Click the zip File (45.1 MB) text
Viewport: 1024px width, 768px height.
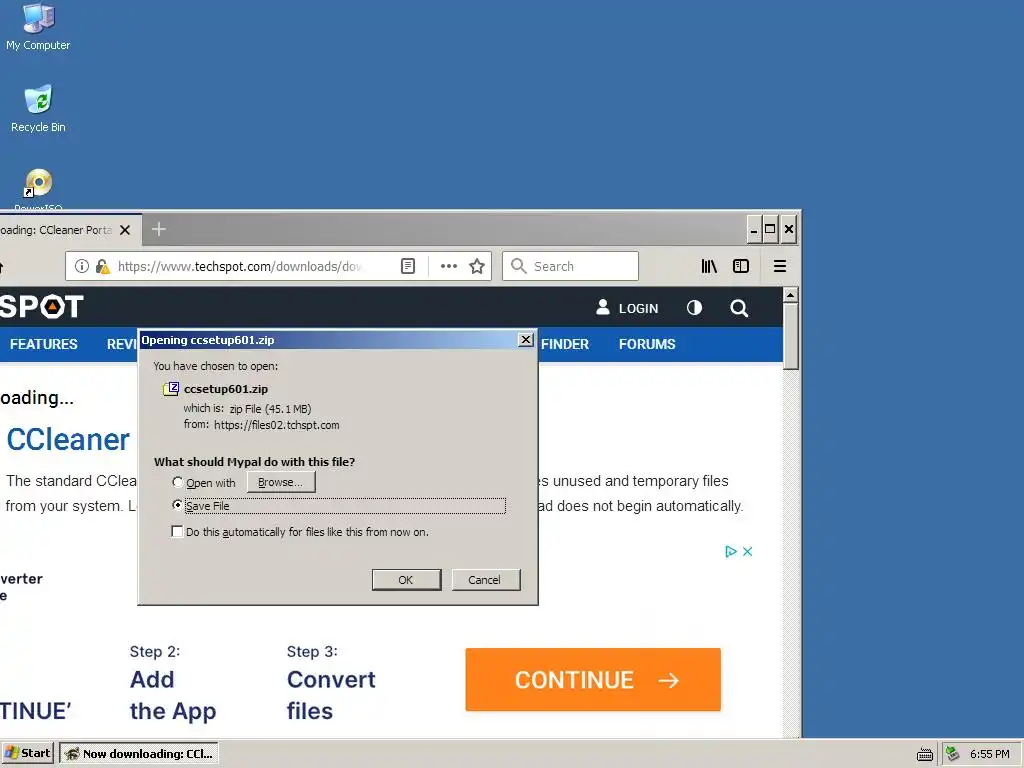pos(270,409)
